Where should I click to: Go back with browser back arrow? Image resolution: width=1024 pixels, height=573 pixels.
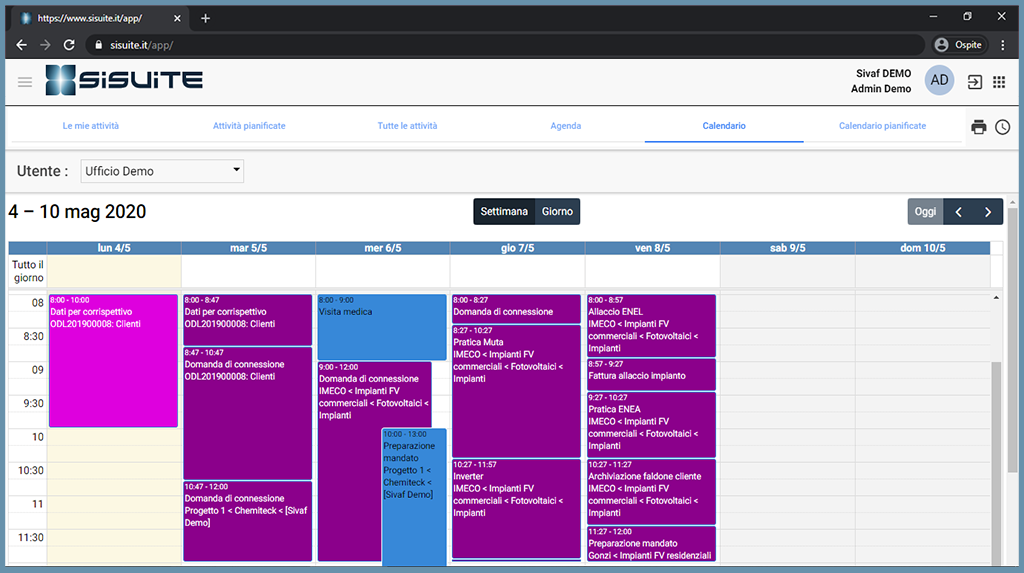tap(22, 45)
